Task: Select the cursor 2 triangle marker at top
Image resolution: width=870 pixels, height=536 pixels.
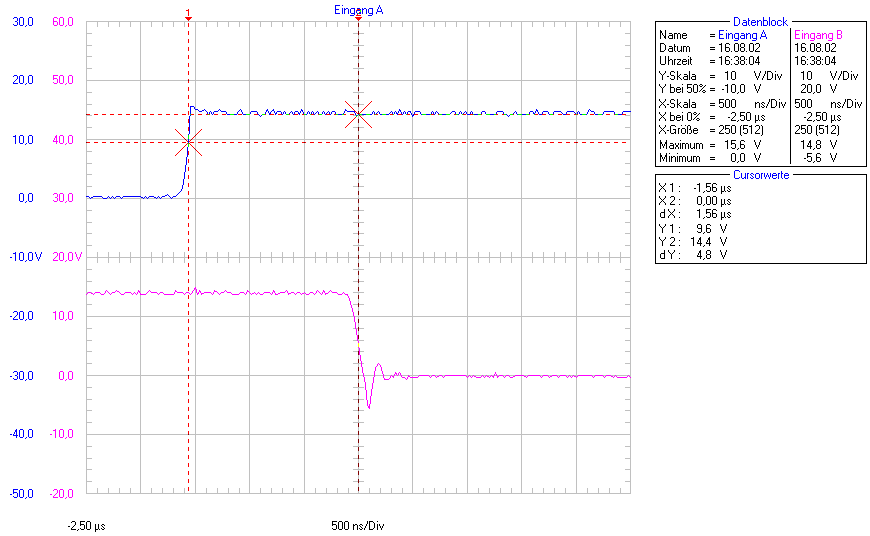Action: coord(358,19)
